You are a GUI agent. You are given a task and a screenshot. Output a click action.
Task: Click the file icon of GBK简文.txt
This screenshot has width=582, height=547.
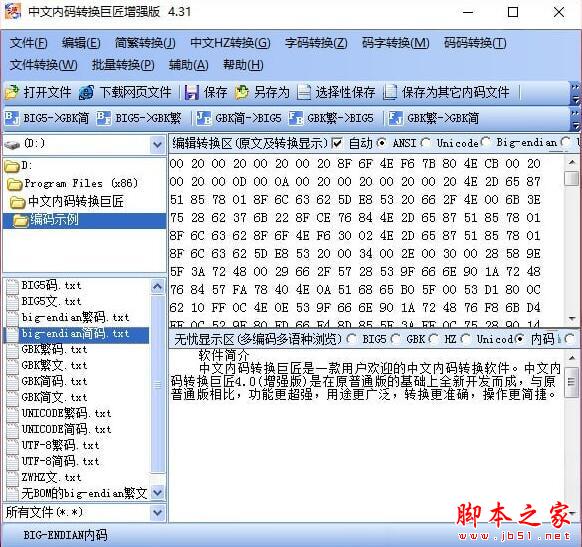pos(13,398)
